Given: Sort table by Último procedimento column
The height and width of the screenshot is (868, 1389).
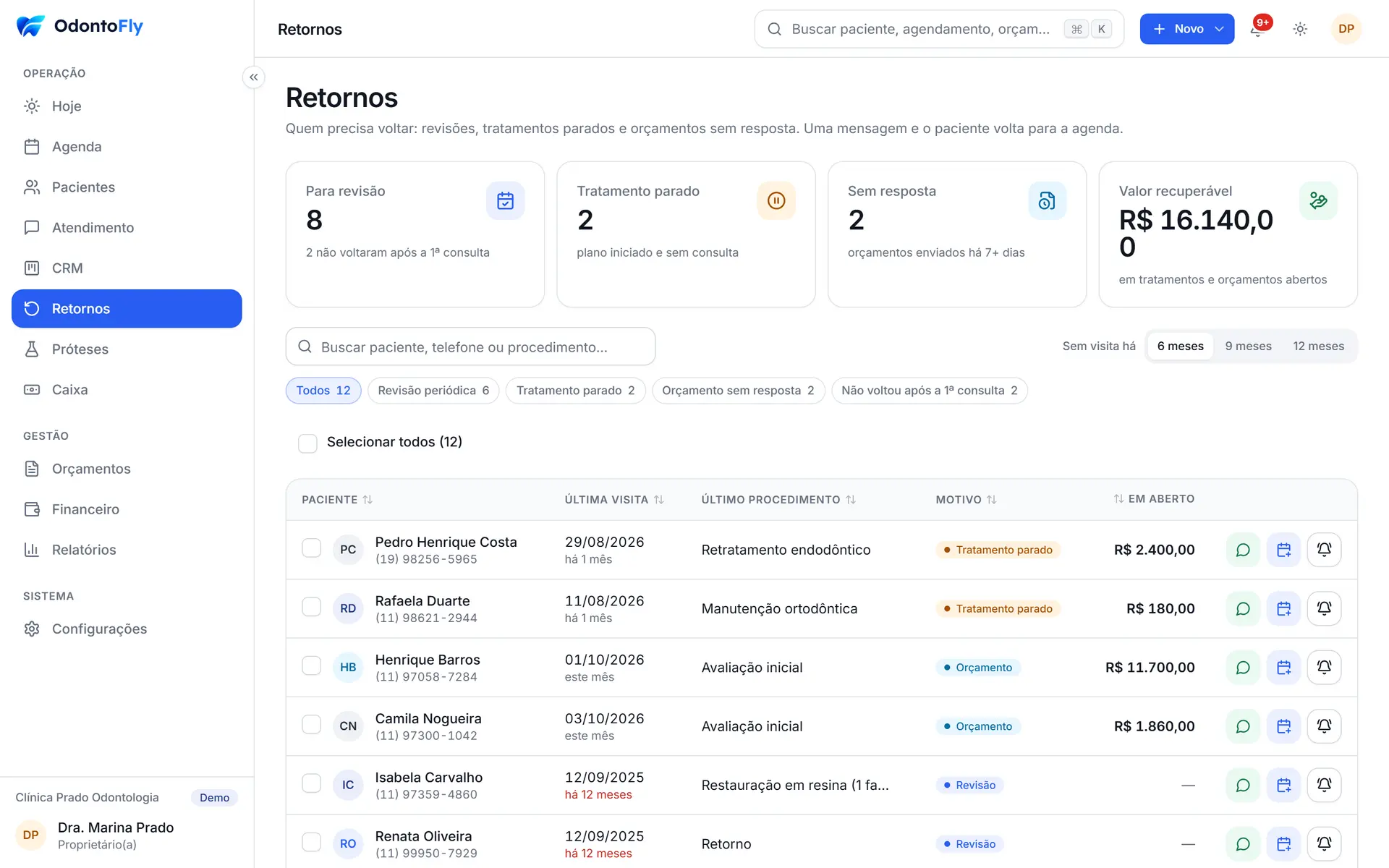Looking at the screenshot, I should 778,500.
